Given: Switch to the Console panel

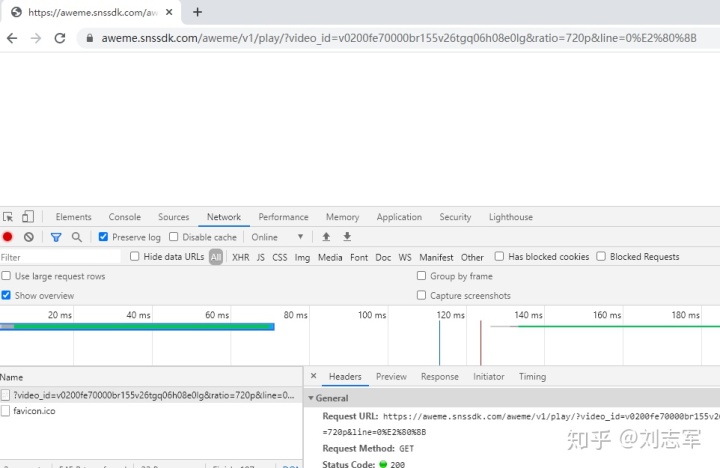Looking at the screenshot, I should point(124,217).
